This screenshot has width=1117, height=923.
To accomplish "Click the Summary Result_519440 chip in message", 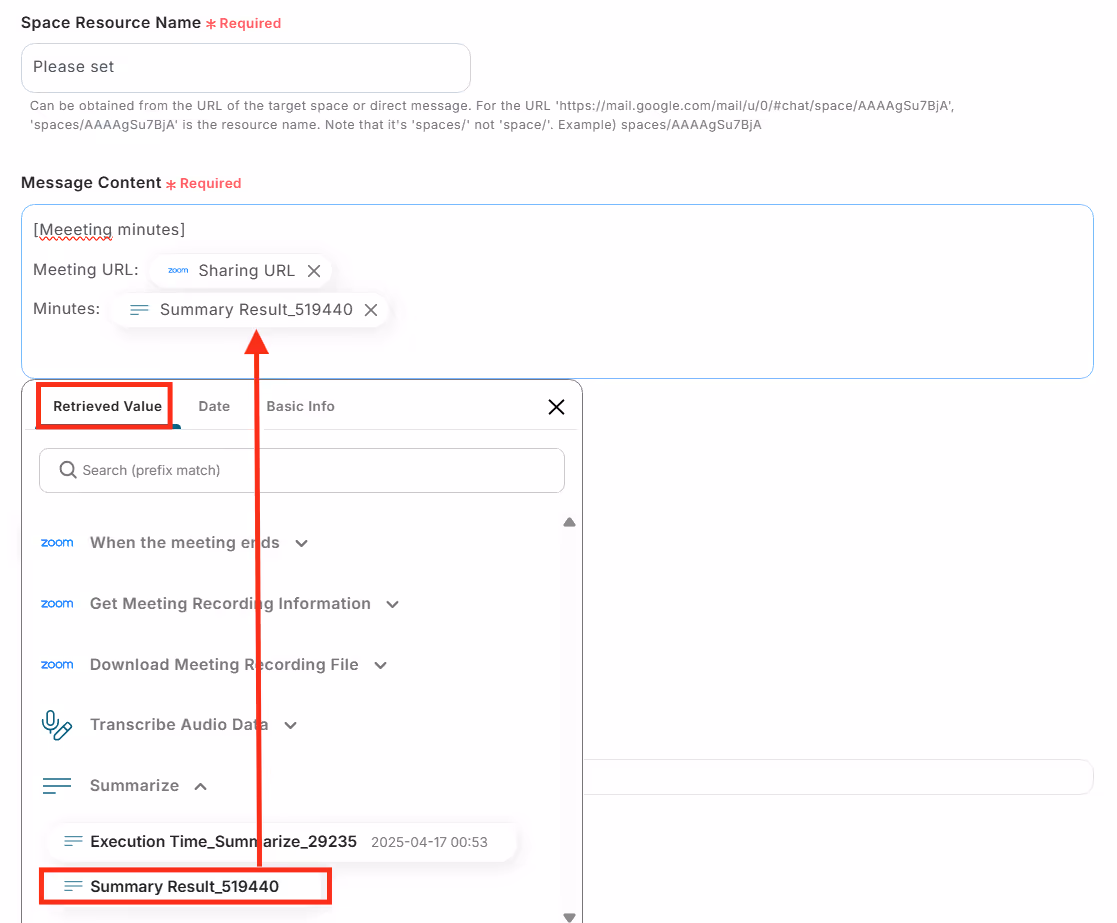I will click(249, 310).
